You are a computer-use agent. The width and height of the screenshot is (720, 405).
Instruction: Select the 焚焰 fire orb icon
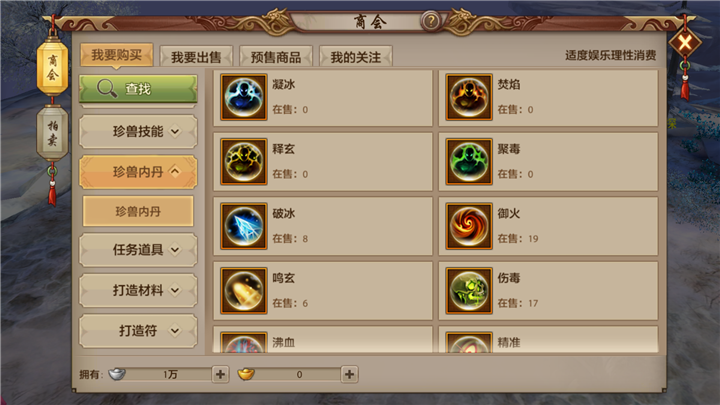coord(469,97)
